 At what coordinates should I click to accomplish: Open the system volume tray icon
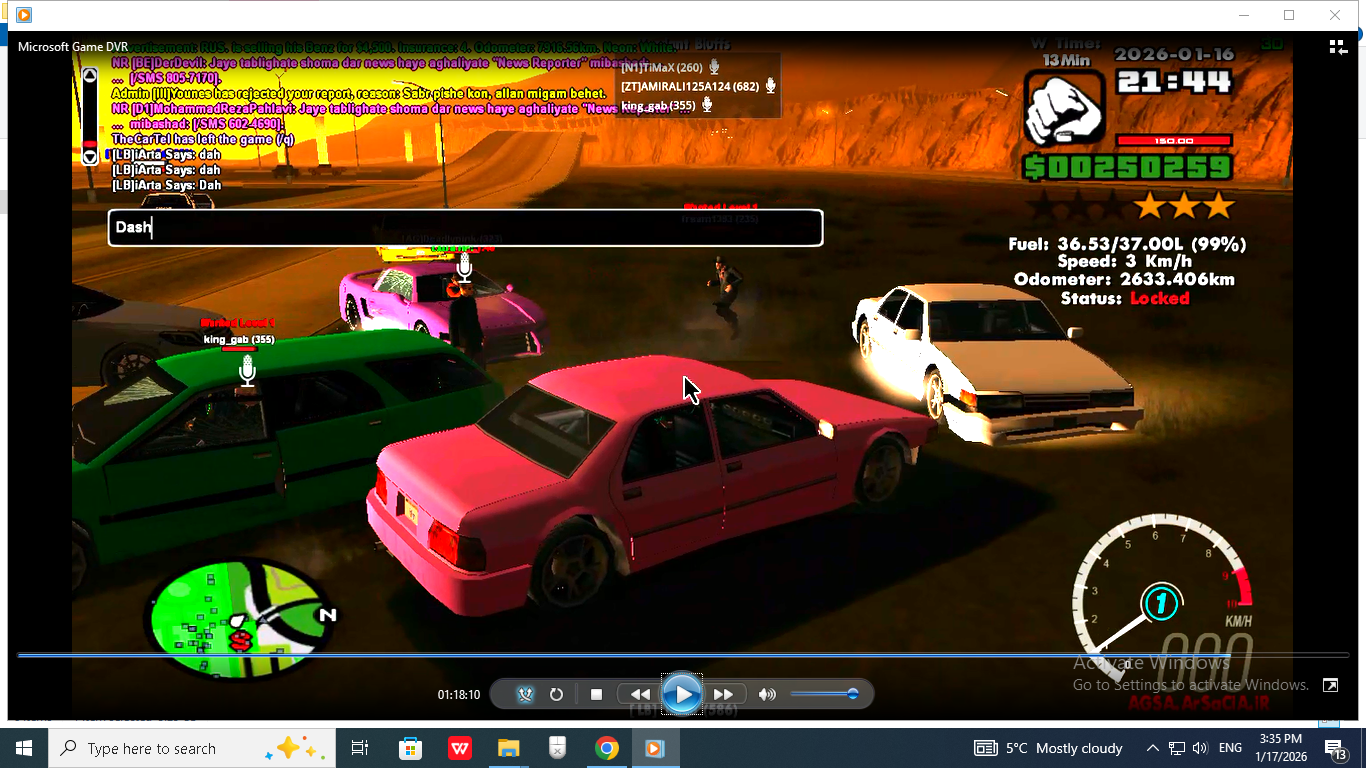click(x=1200, y=748)
